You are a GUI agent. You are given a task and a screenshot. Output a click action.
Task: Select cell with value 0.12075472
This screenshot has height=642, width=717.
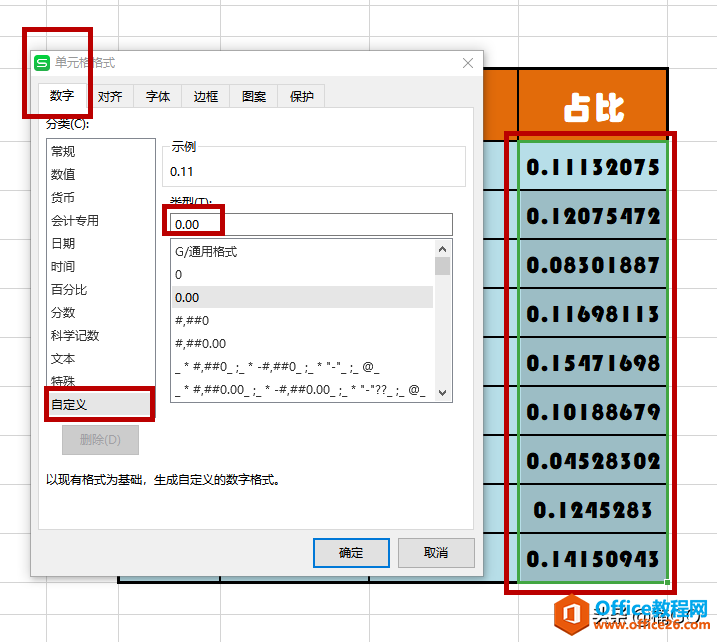tap(593, 215)
